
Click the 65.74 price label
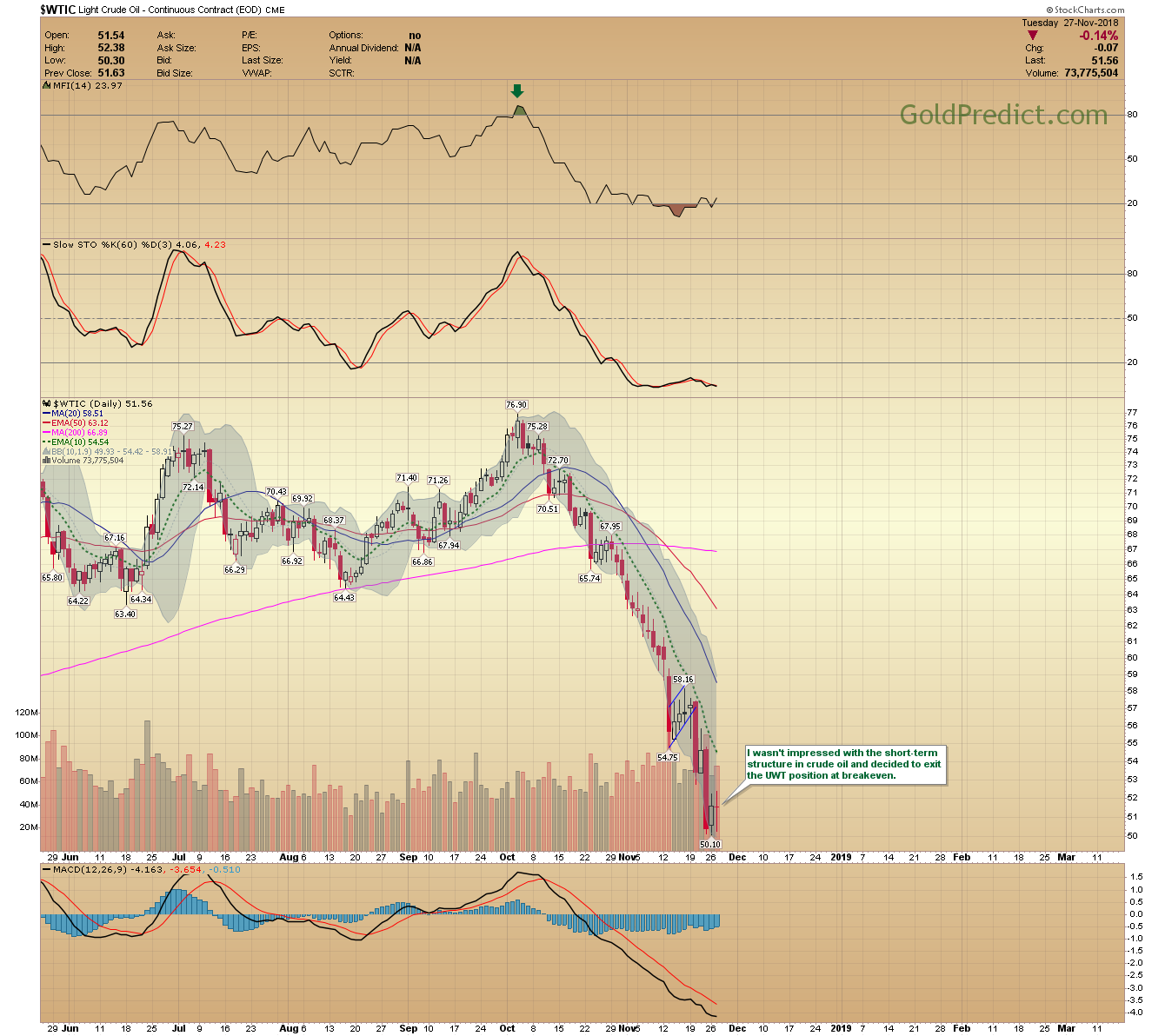pos(589,579)
